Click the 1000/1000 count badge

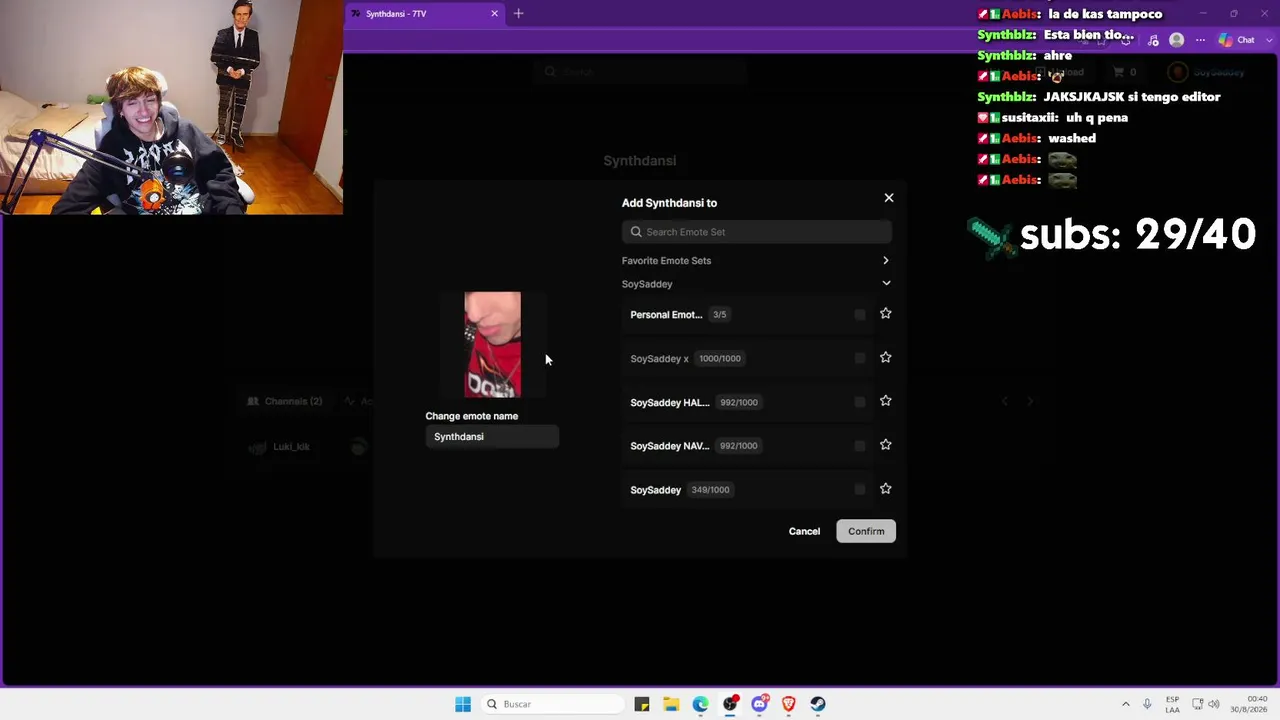coord(720,359)
